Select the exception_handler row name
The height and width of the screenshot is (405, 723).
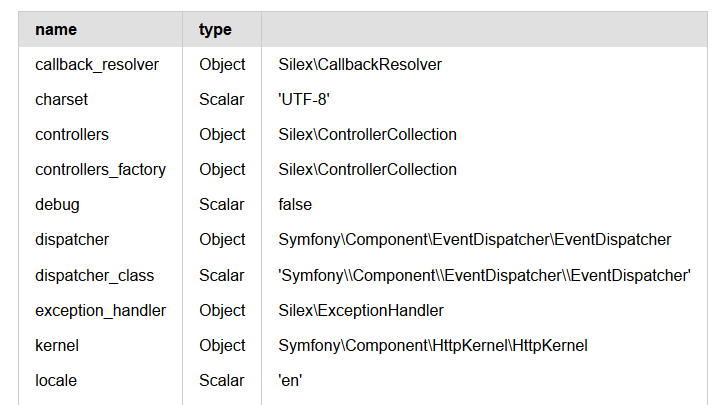click(101, 310)
